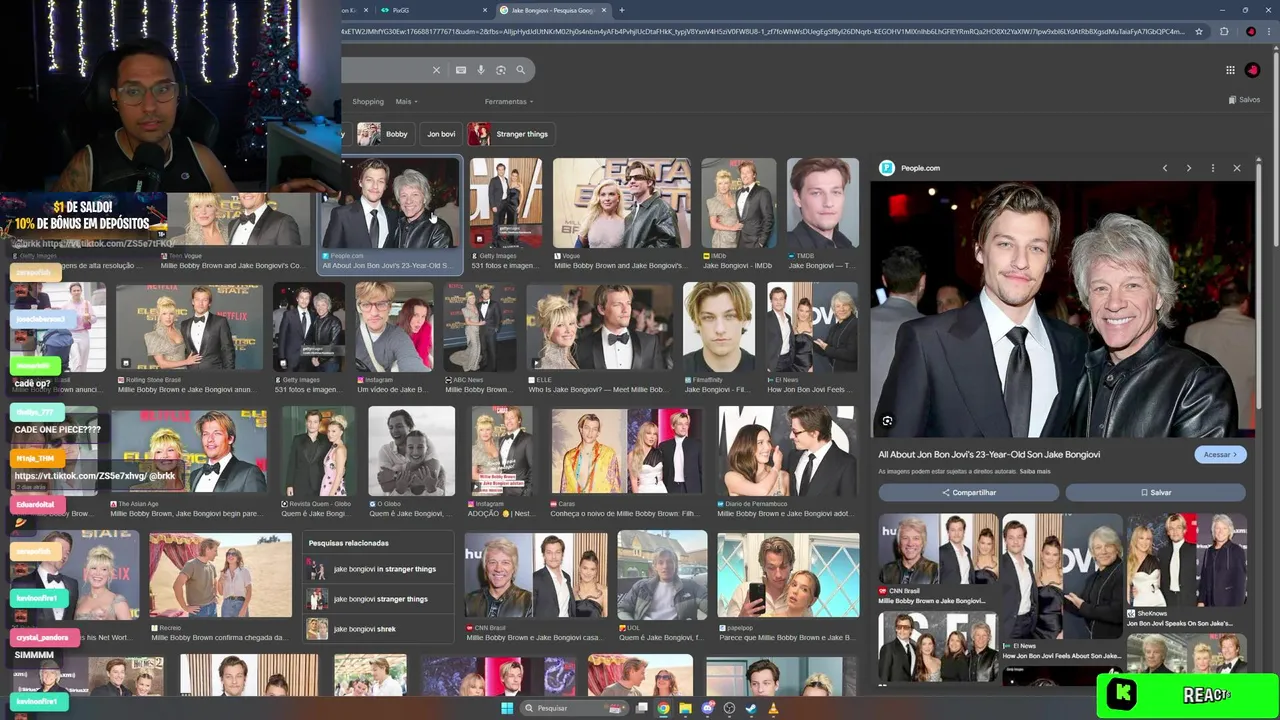The width and height of the screenshot is (1280, 720).
Task: Save the image with Salvar button
Action: [1155, 492]
